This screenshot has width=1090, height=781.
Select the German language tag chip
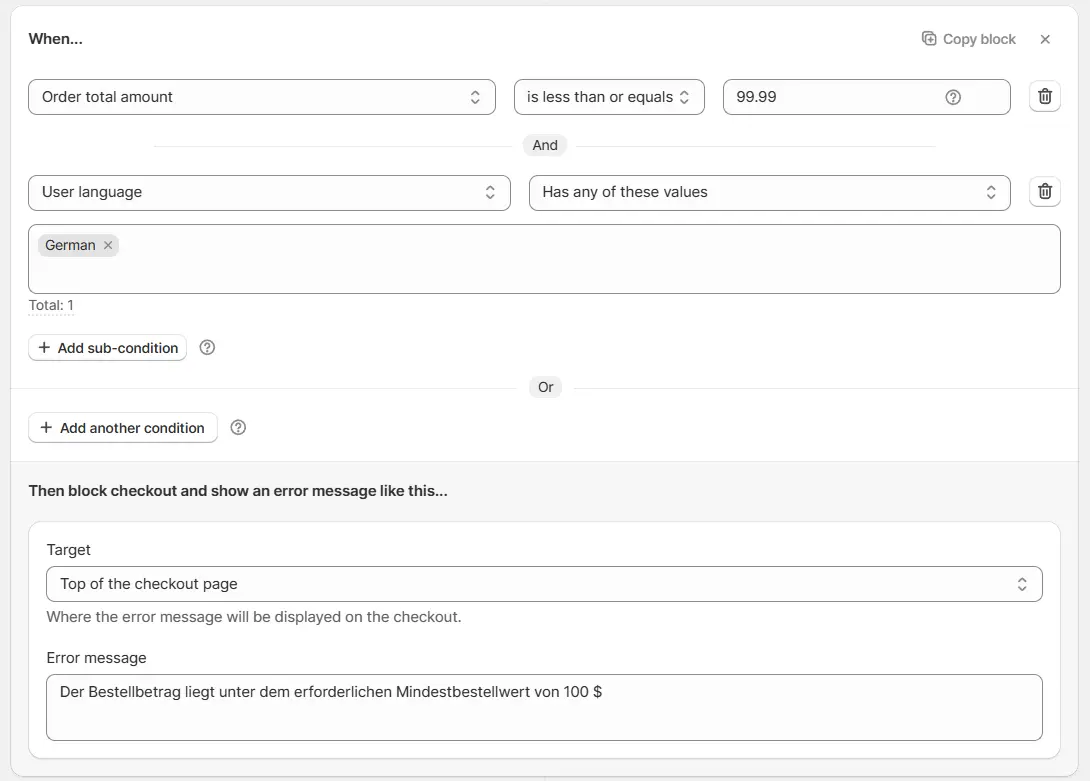70,245
